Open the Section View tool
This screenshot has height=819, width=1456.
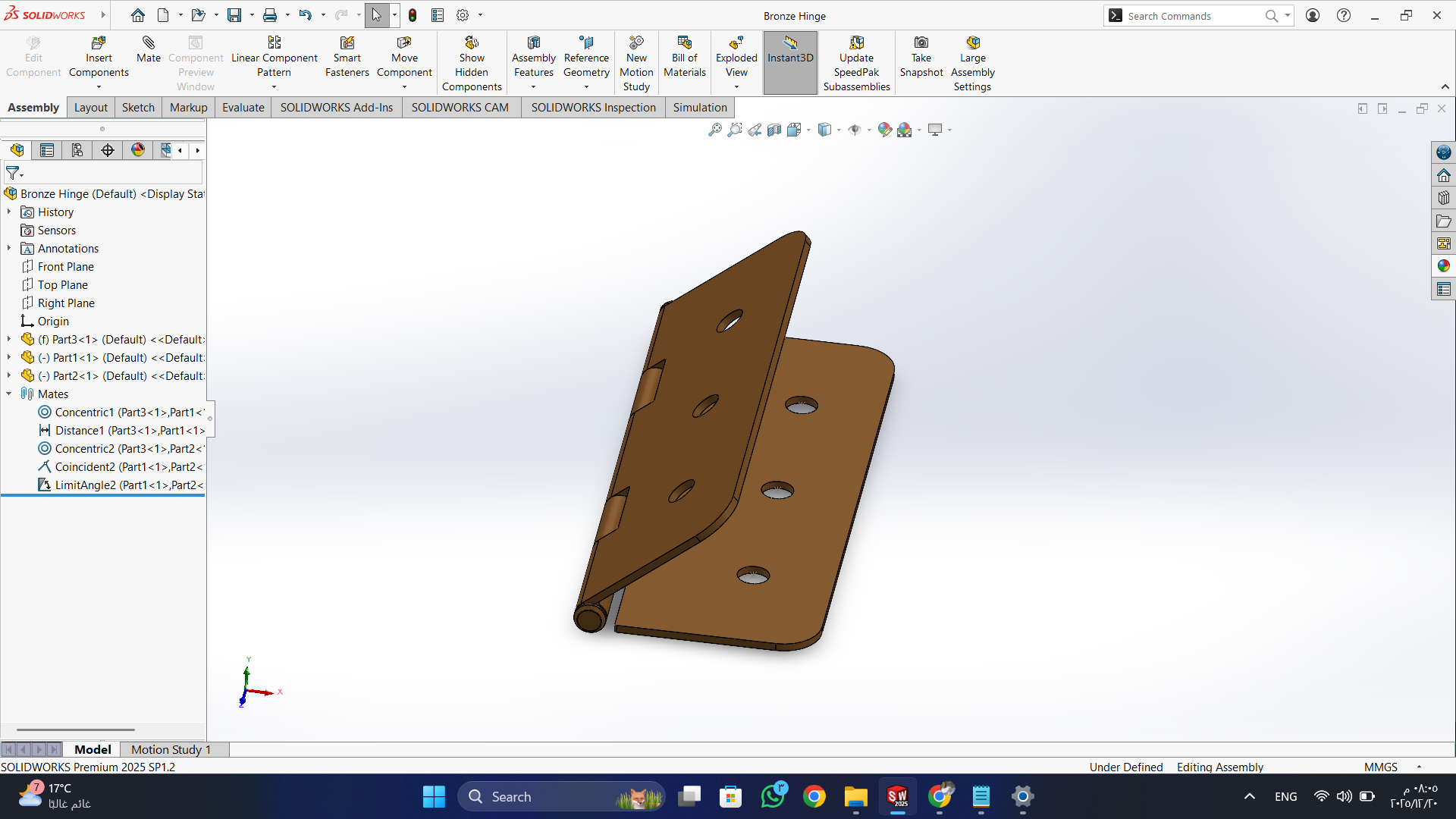(774, 130)
